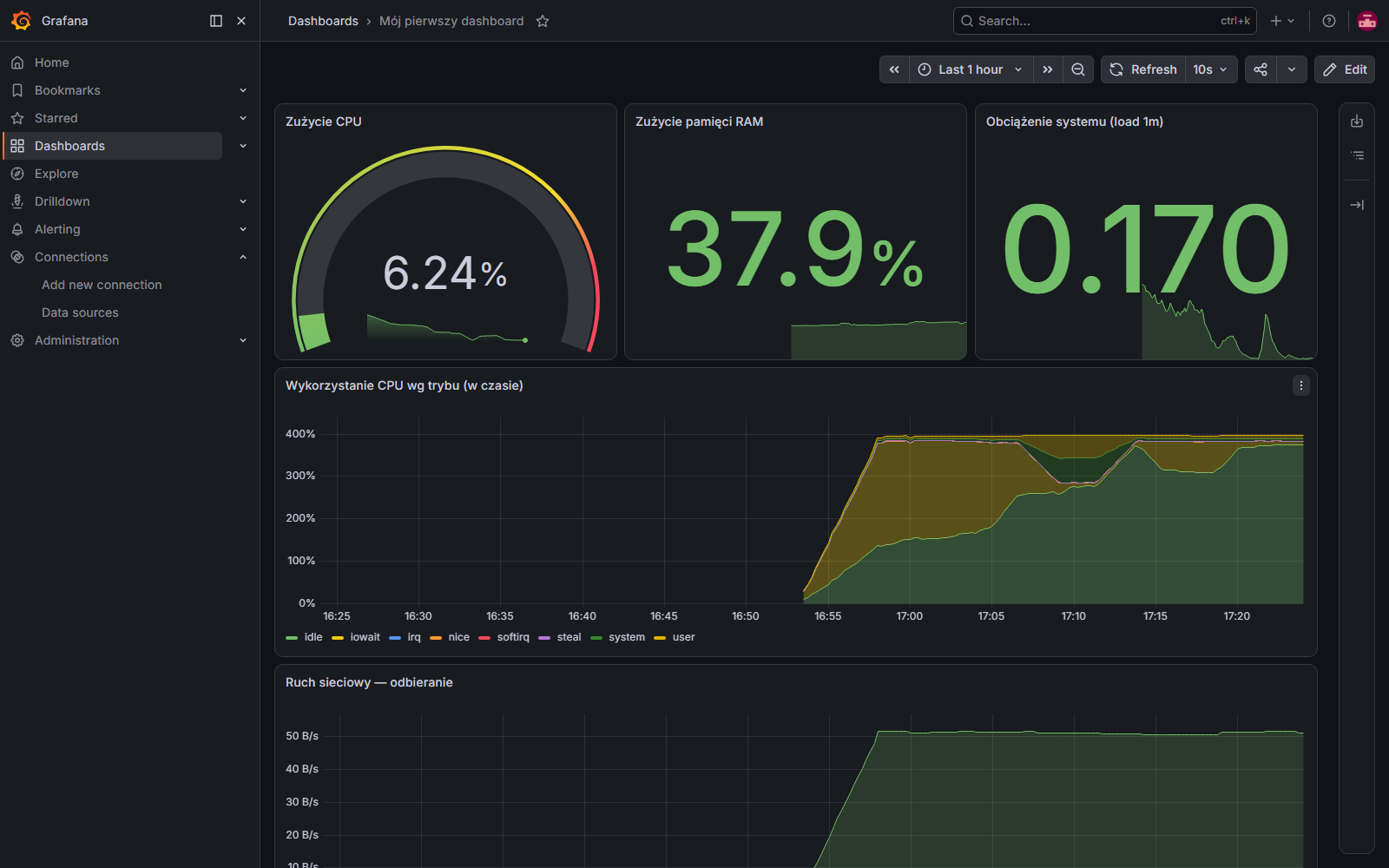
Task: Click the Zużycie pamięci RAM panel title
Action: point(699,122)
